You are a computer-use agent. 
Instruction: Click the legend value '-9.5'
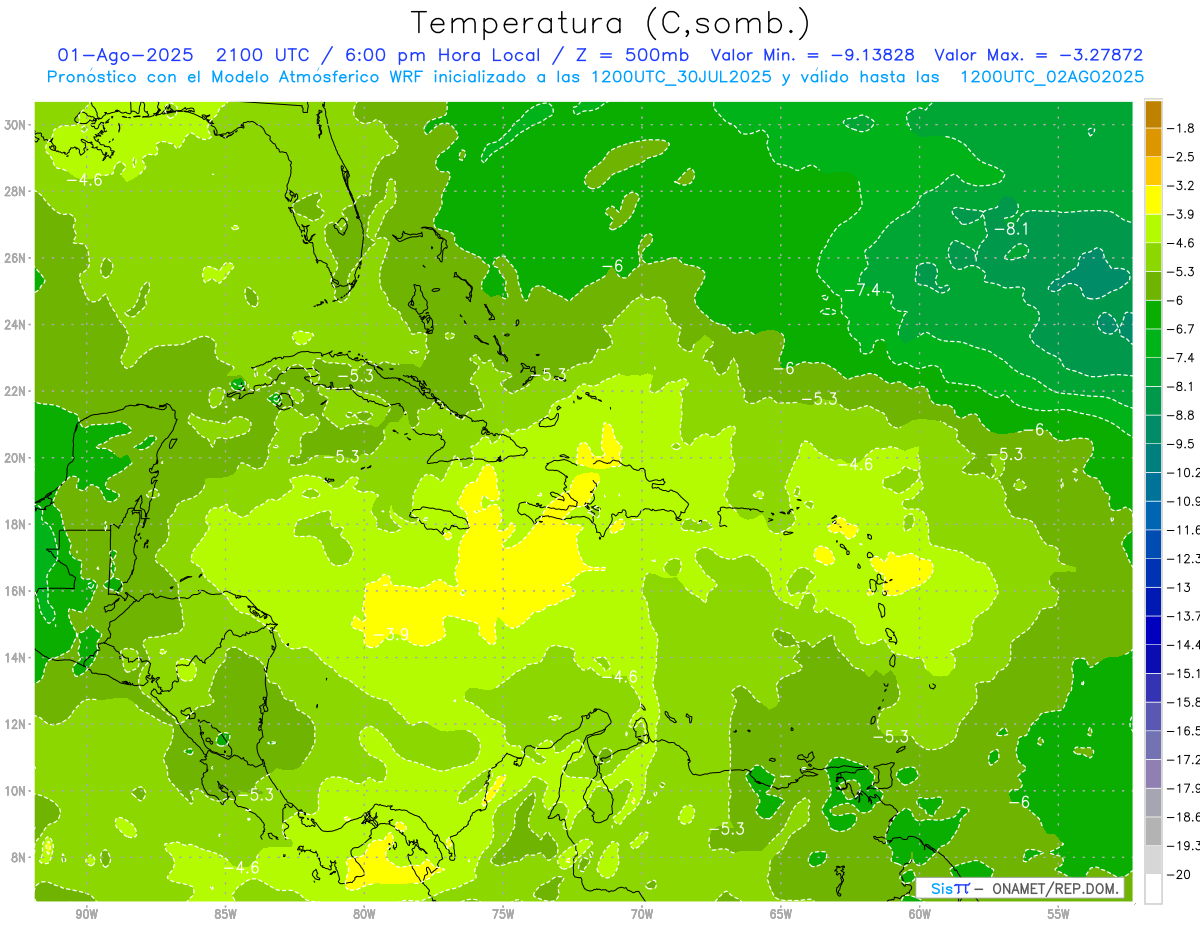[1181, 444]
